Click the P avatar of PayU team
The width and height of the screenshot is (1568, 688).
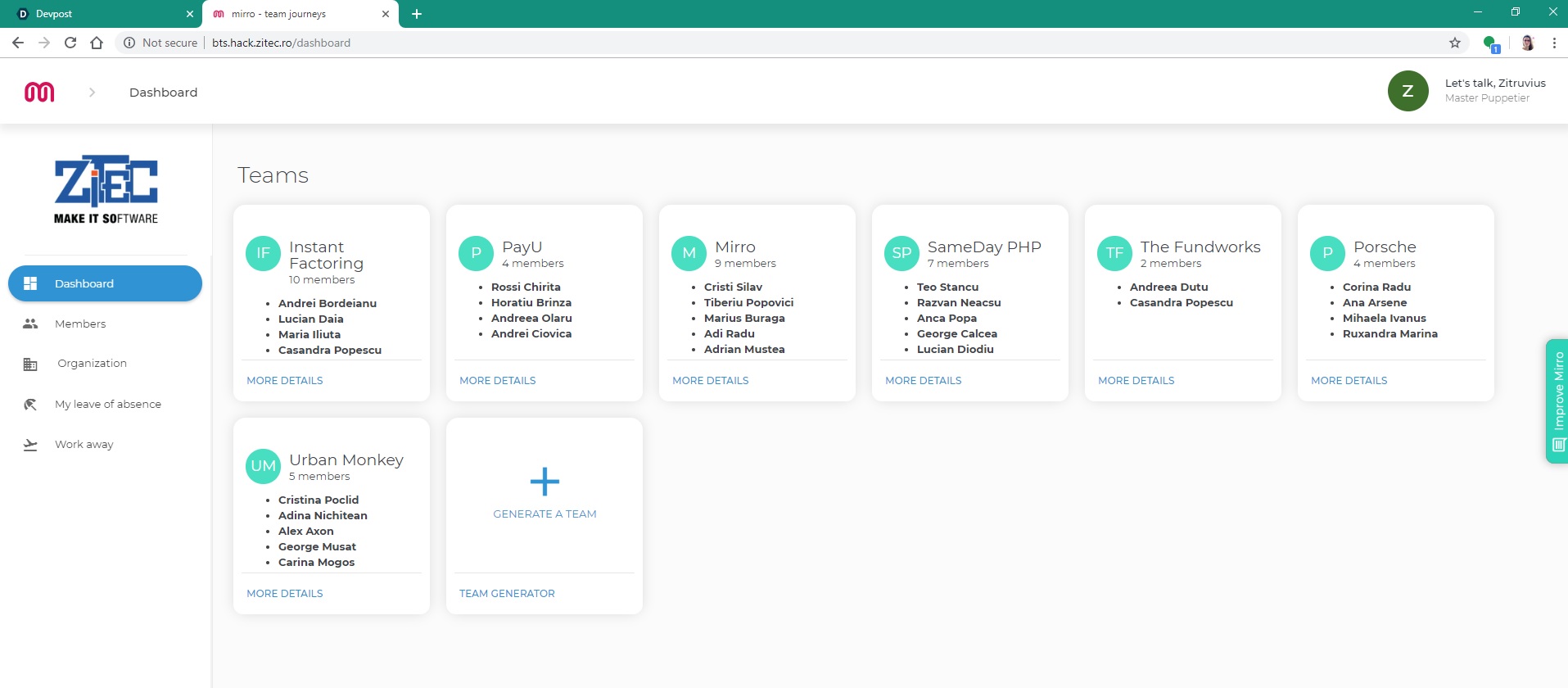click(x=476, y=253)
